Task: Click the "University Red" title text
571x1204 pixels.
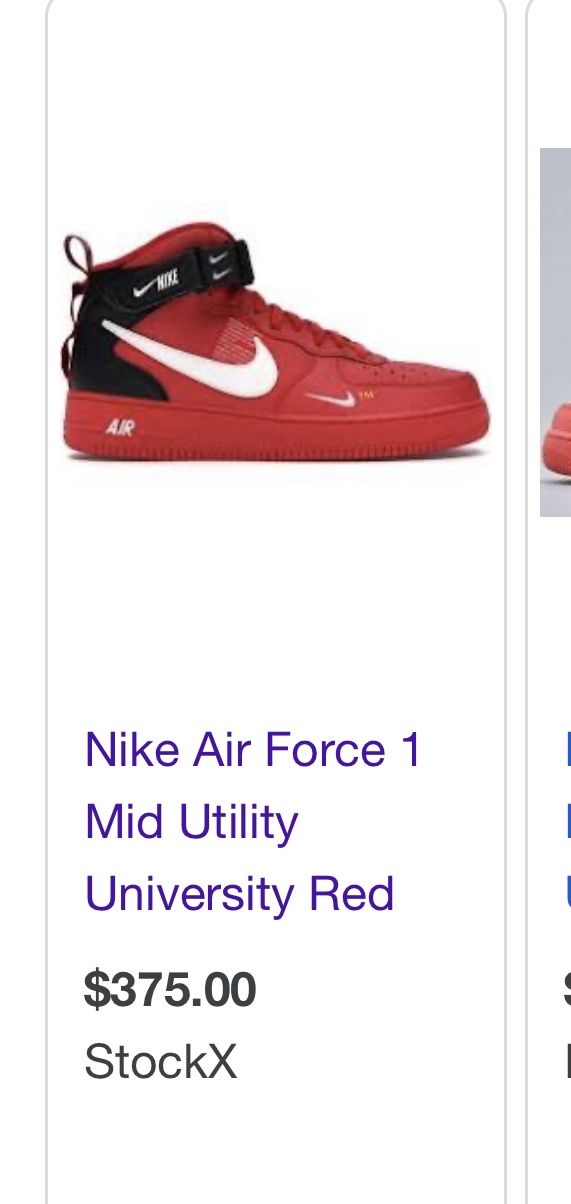Action: (240, 894)
